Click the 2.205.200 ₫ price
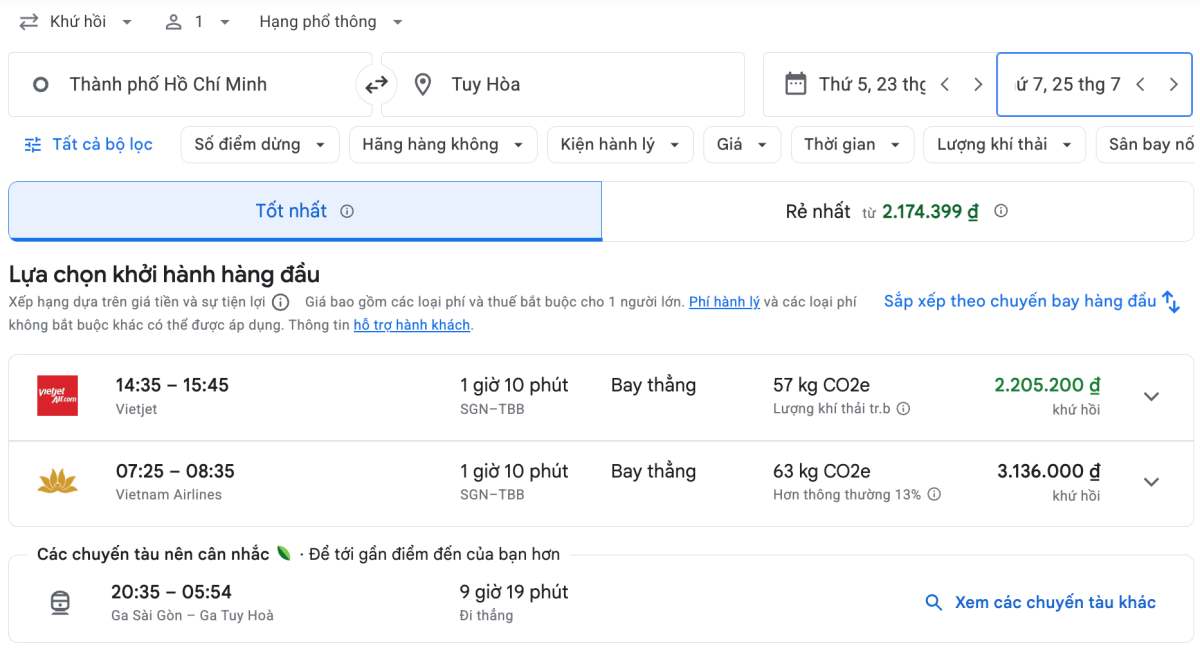1200x653 pixels. click(x=1047, y=385)
